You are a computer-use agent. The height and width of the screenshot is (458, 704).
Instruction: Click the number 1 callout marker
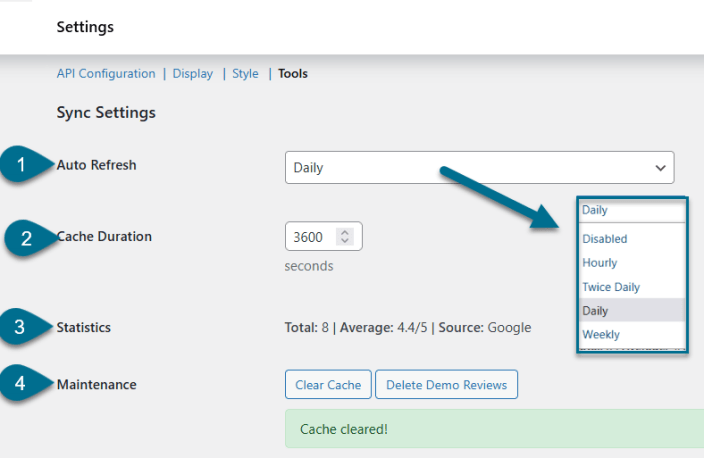pyautogui.click(x=21, y=166)
